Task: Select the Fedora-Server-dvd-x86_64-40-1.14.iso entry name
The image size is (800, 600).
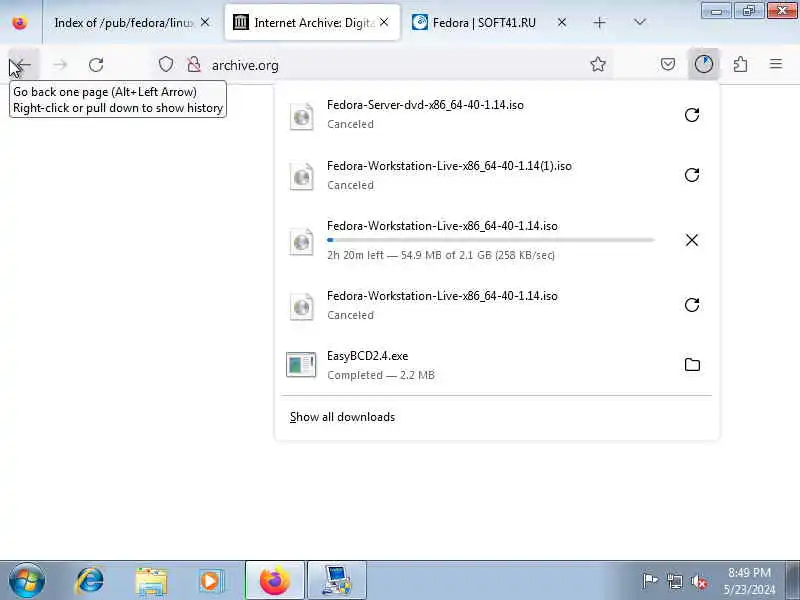Action: tap(425, 105)
